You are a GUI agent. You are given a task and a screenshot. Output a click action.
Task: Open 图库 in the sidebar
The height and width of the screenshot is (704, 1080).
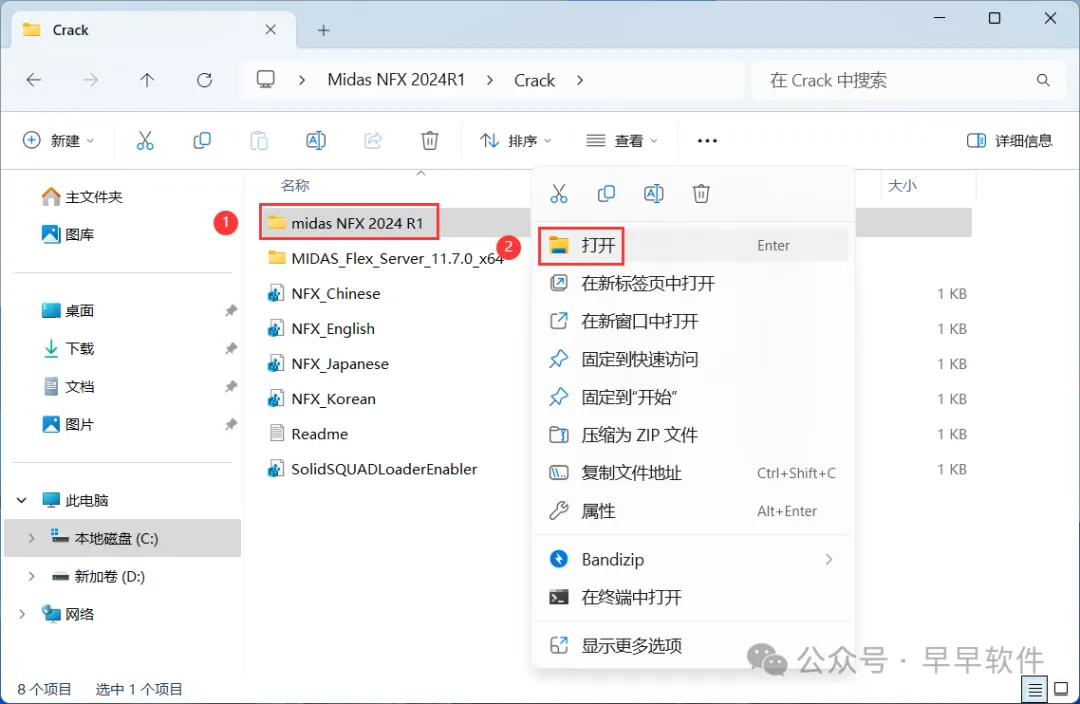[68, 234]
